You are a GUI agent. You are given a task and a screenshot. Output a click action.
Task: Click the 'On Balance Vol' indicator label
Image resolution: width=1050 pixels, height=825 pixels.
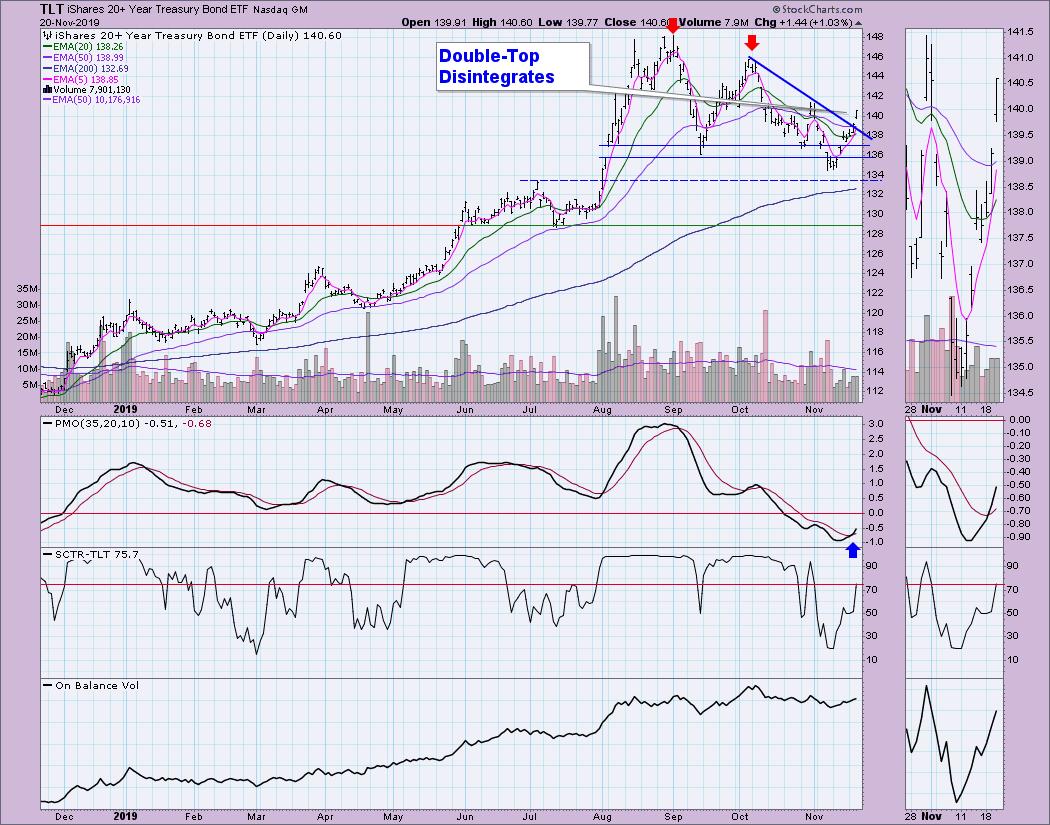coord(97,685)
